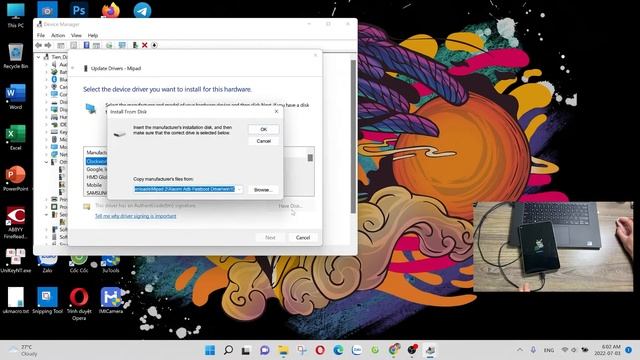640x360 pixels.
Task: Click red X uninstall device toolbar icon
Action: point(144,45)
